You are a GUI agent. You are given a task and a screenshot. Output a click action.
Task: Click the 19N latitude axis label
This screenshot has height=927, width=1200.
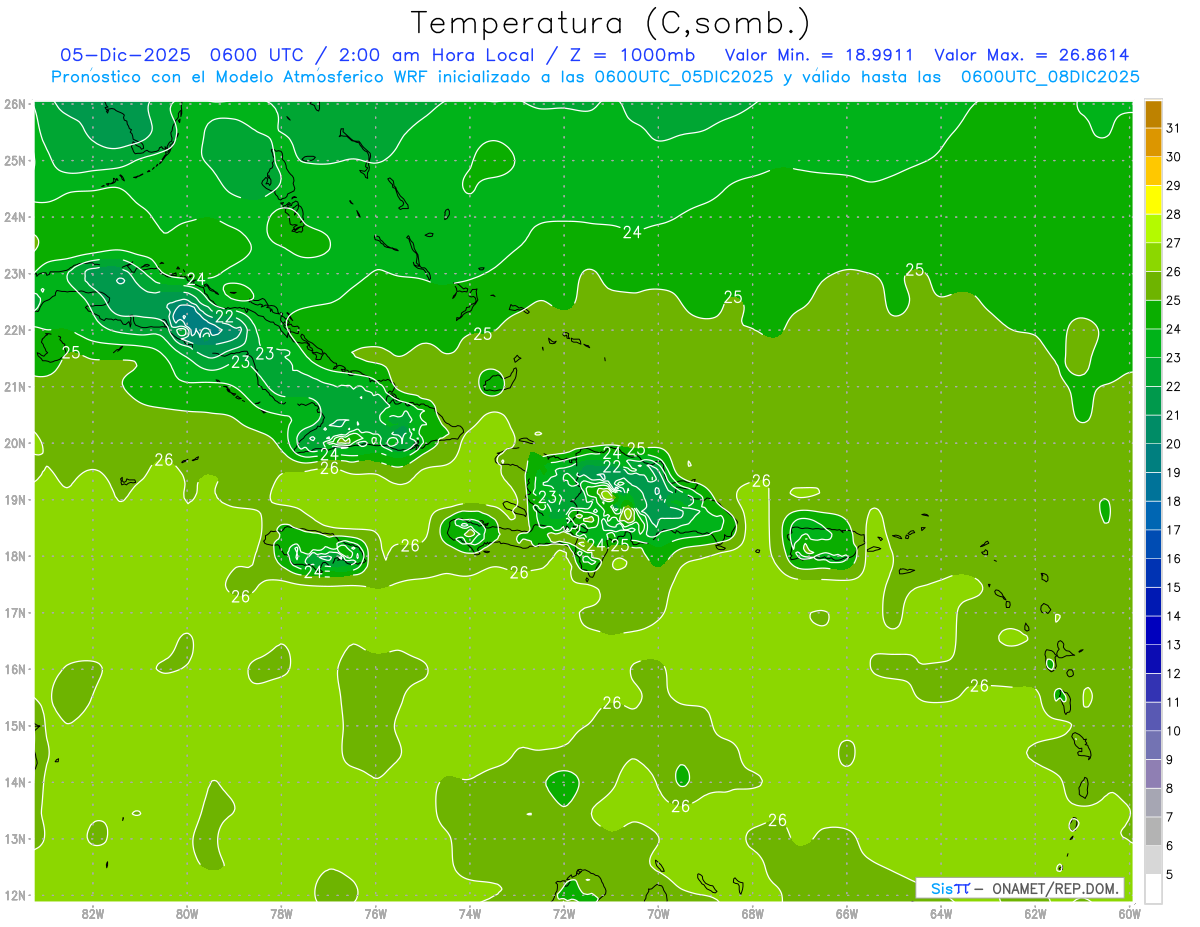[14, 499]
